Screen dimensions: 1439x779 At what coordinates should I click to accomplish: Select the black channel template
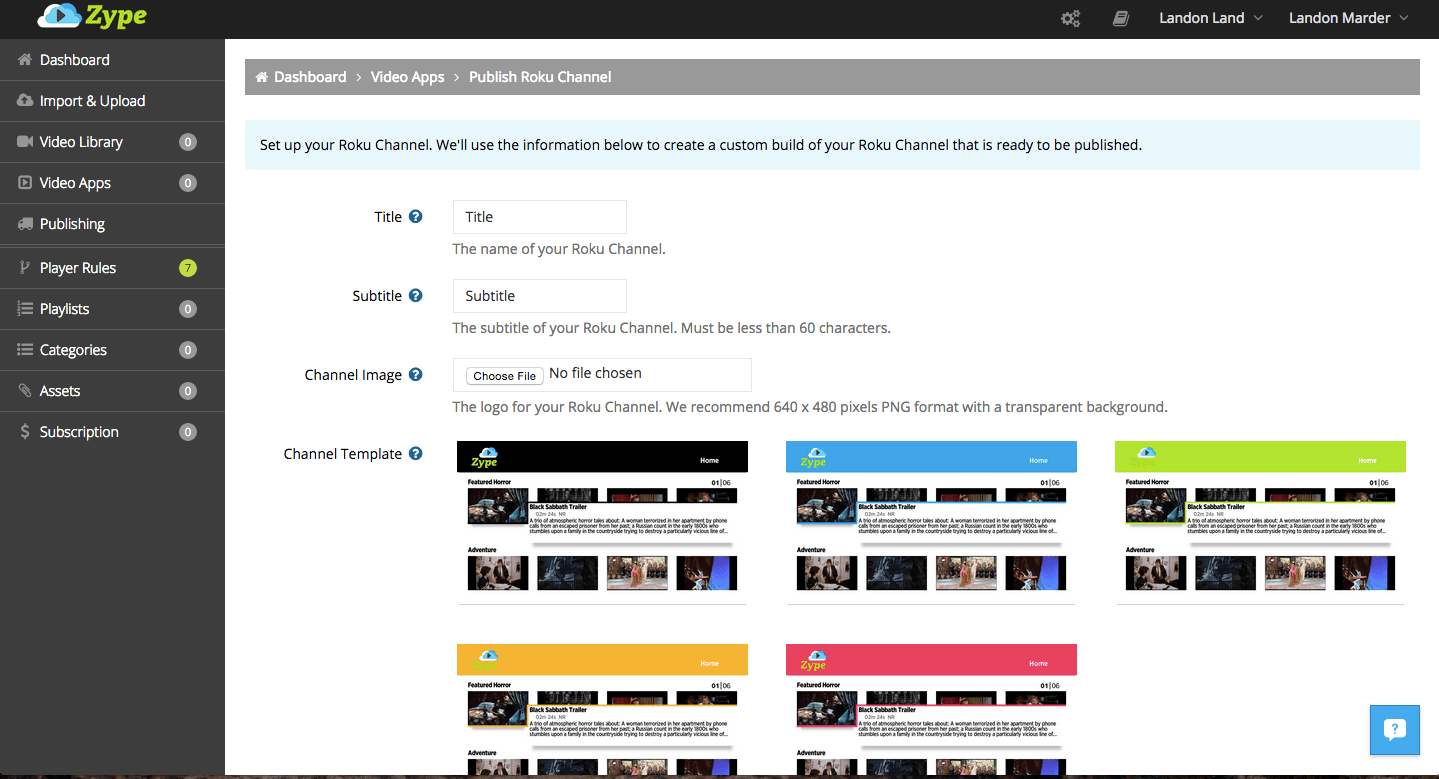602,523
